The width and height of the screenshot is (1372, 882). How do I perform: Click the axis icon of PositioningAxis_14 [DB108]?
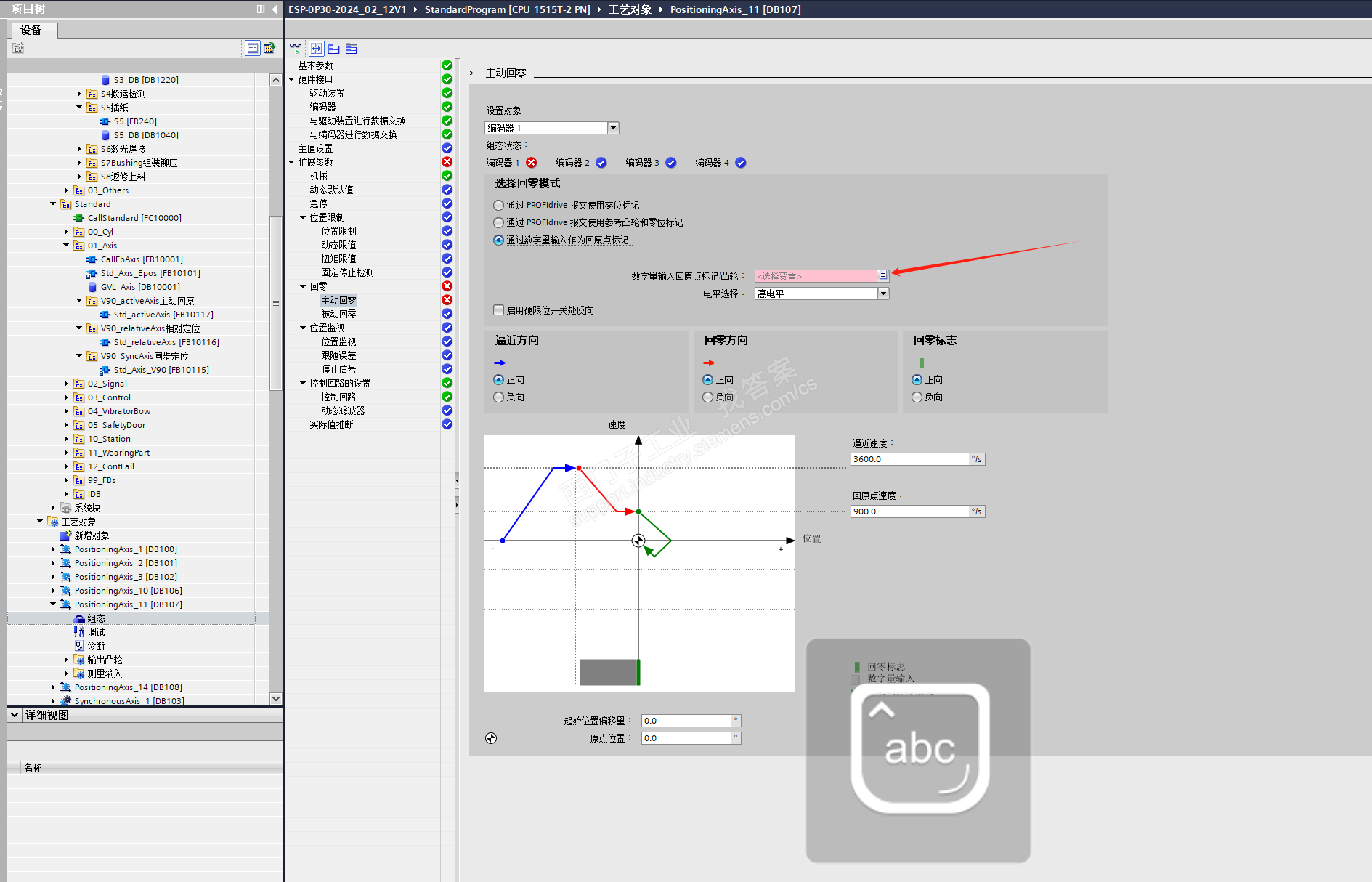tap(66, 687)
